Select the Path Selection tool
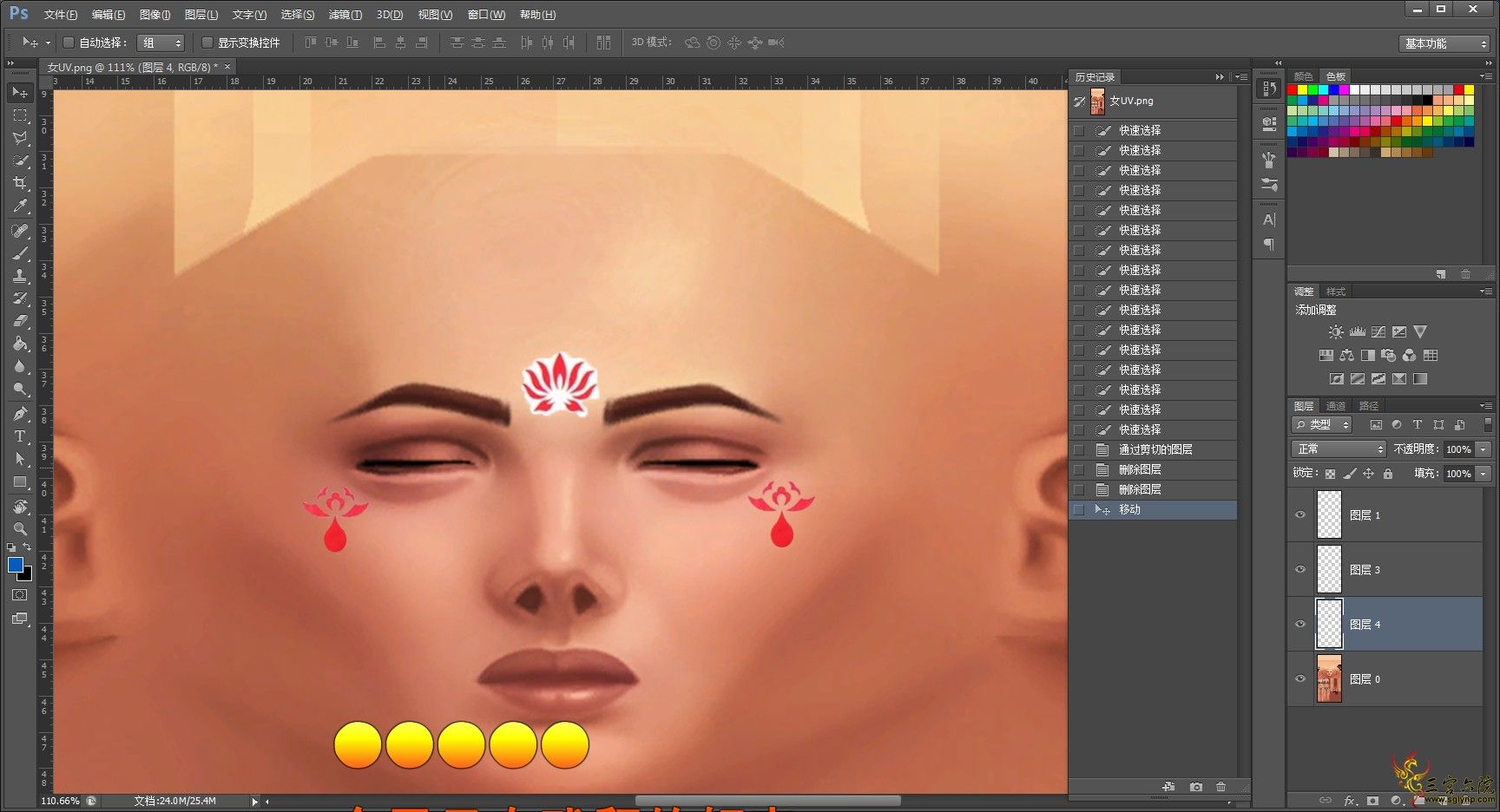This screenshot has height=812, width=1500. tap(20, 459)
